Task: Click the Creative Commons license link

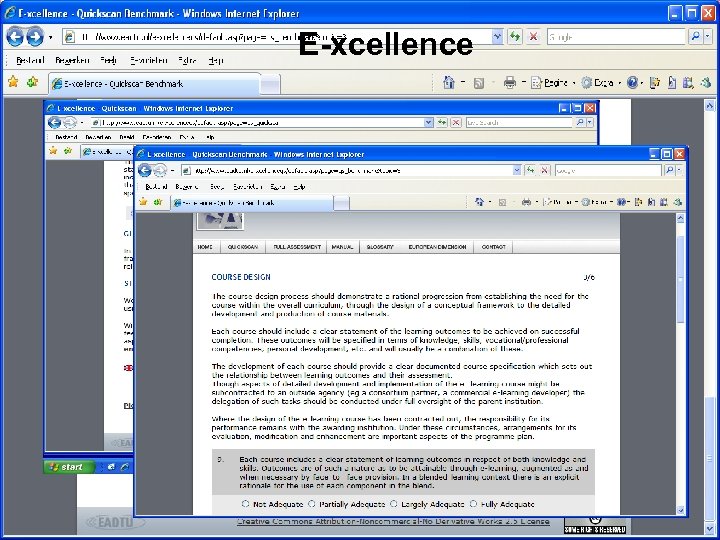Action: (x=393, y=522)
